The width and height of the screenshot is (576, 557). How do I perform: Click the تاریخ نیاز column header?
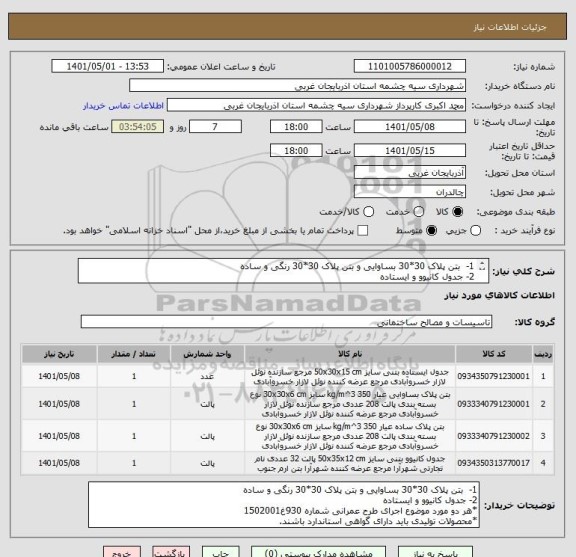point(59,354)
